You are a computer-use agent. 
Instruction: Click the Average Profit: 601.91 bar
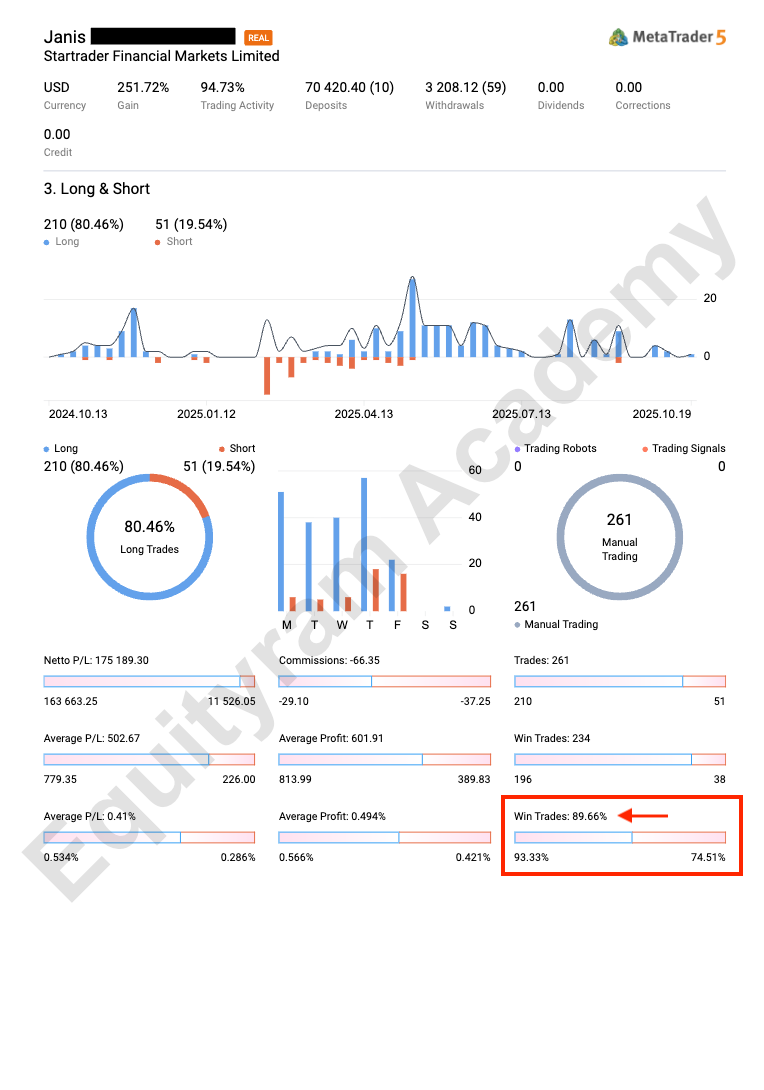click(x=384, y=759)
